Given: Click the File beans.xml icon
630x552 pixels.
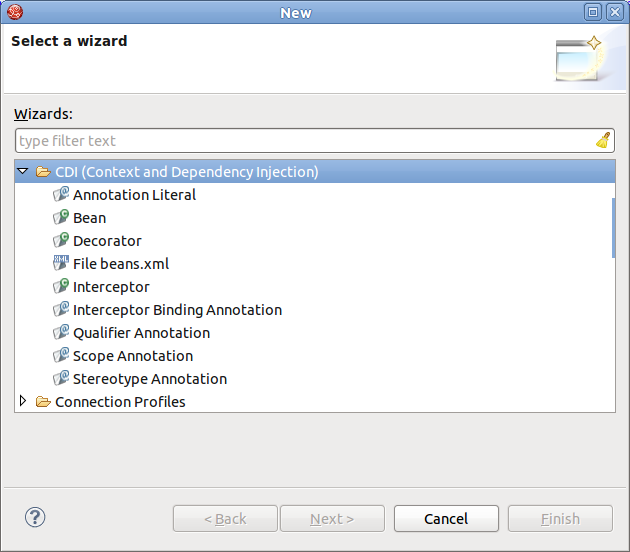Looking at the screenshot, I should click(x=61, y=264).
